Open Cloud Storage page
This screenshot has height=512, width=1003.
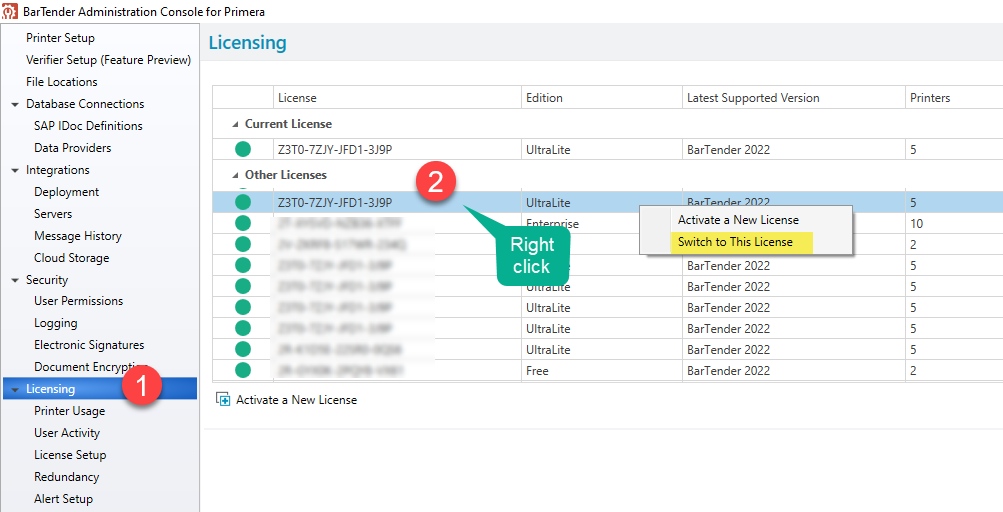pyautogui.click(x=72, y=258)
